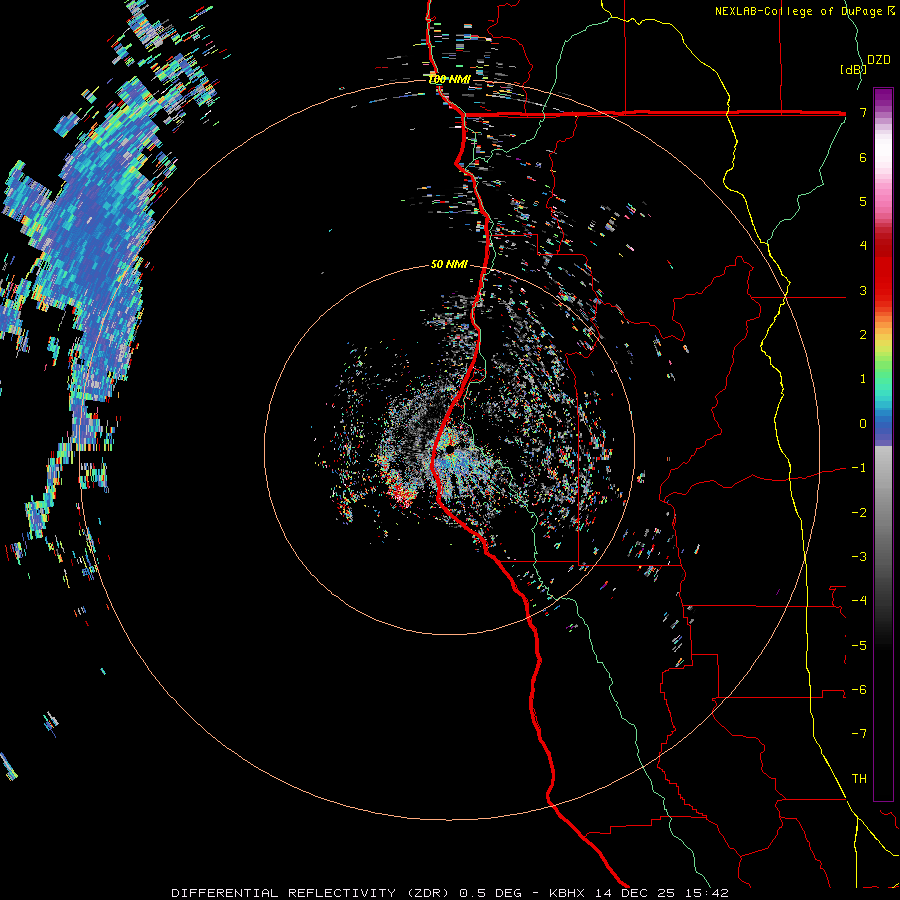Click the -4 value on color scale

pos(859,601)
